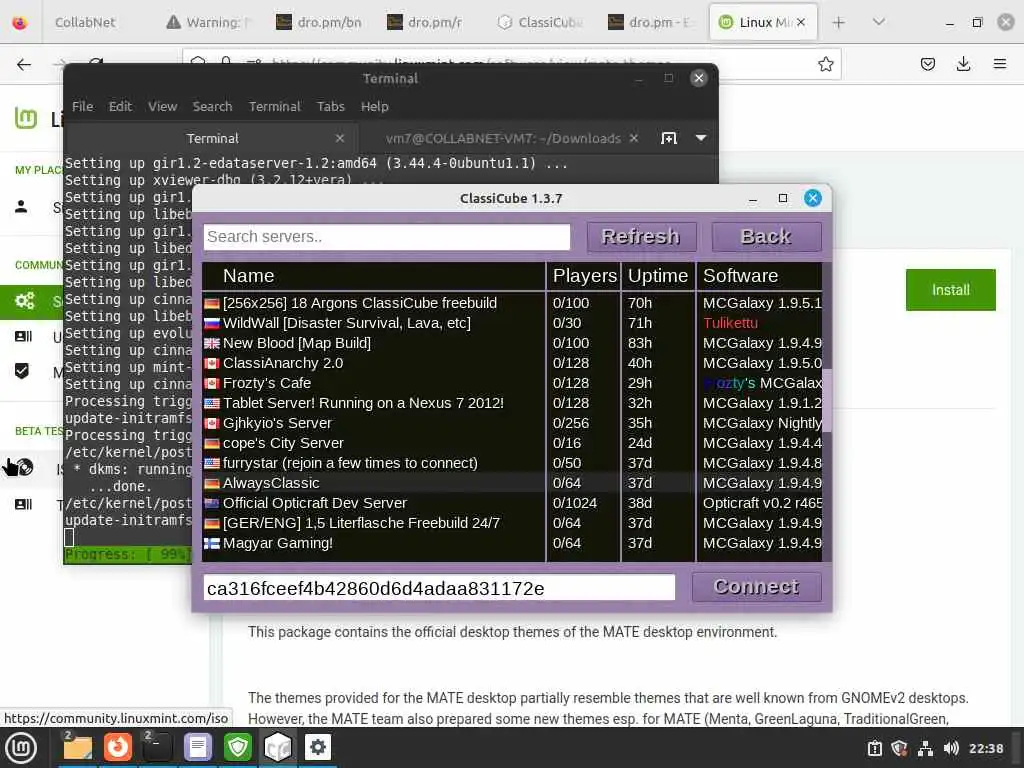Open a new browser tab
1024x768 pixels.
[839, 23]
